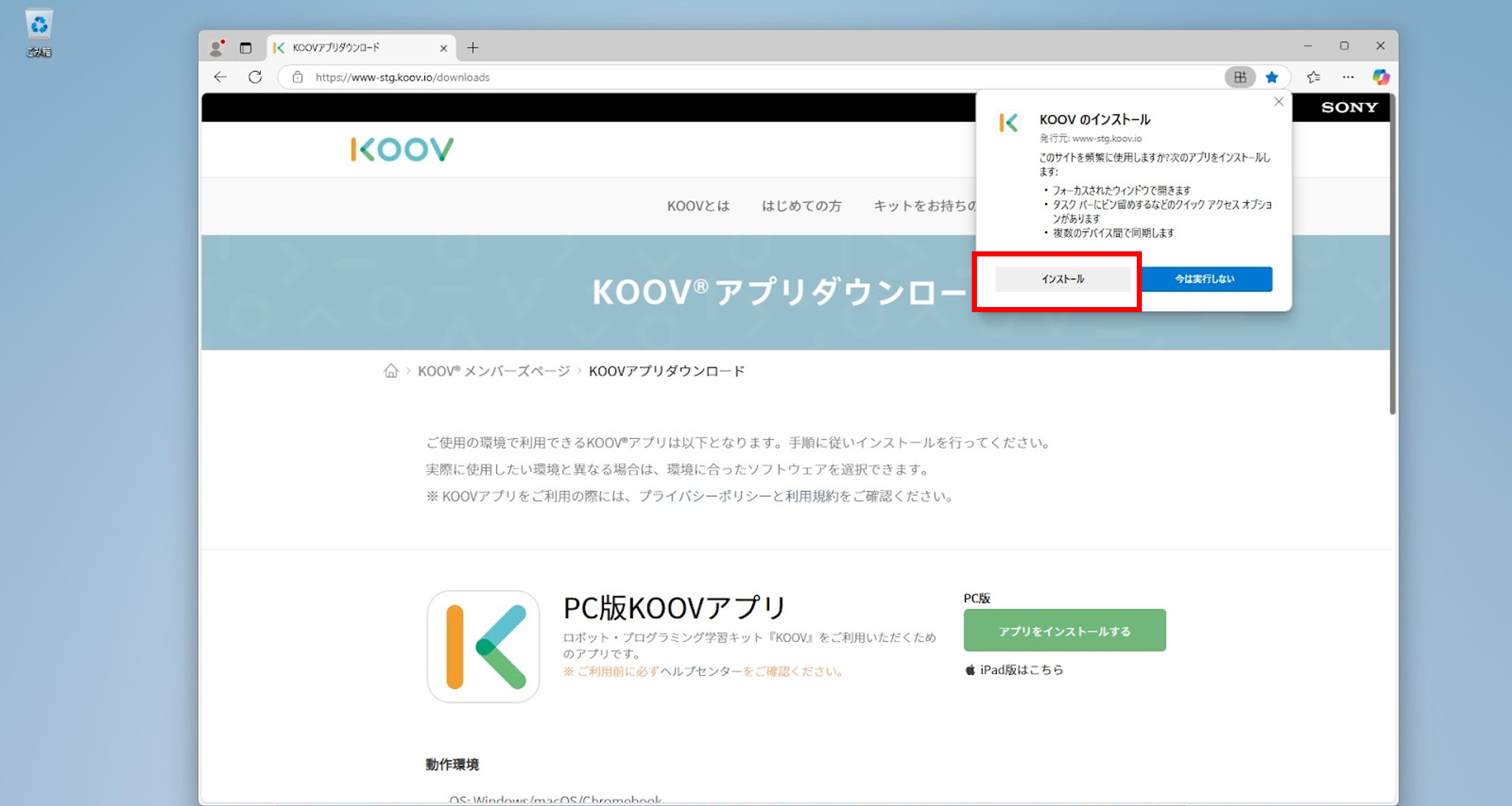
Task: Close the KOOV install popup
Action: tap(1278, 102)
